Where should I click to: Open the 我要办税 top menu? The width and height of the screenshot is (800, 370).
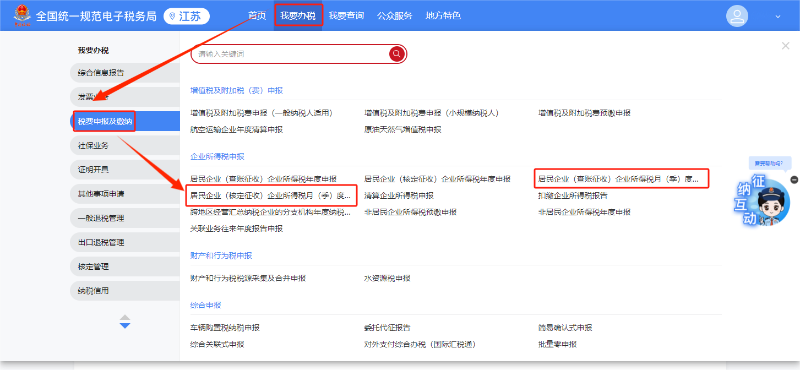click(298, 15)
